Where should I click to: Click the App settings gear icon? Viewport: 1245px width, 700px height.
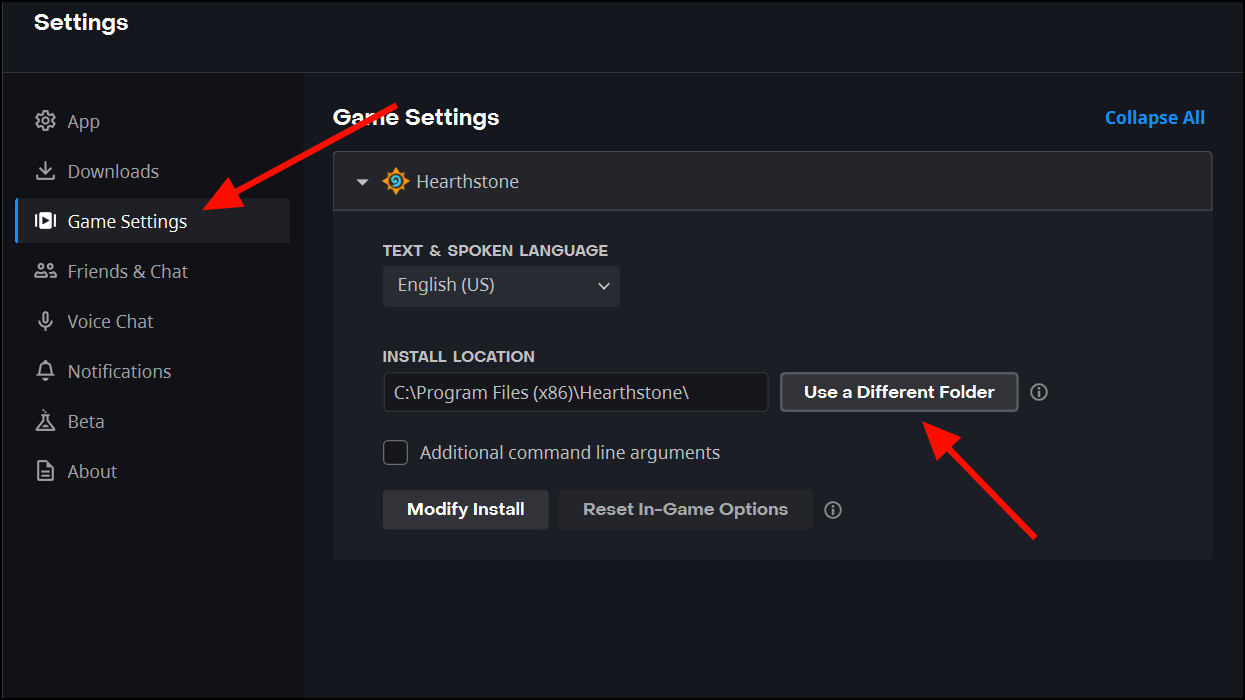pyautogui.click(x=45, y=120)
